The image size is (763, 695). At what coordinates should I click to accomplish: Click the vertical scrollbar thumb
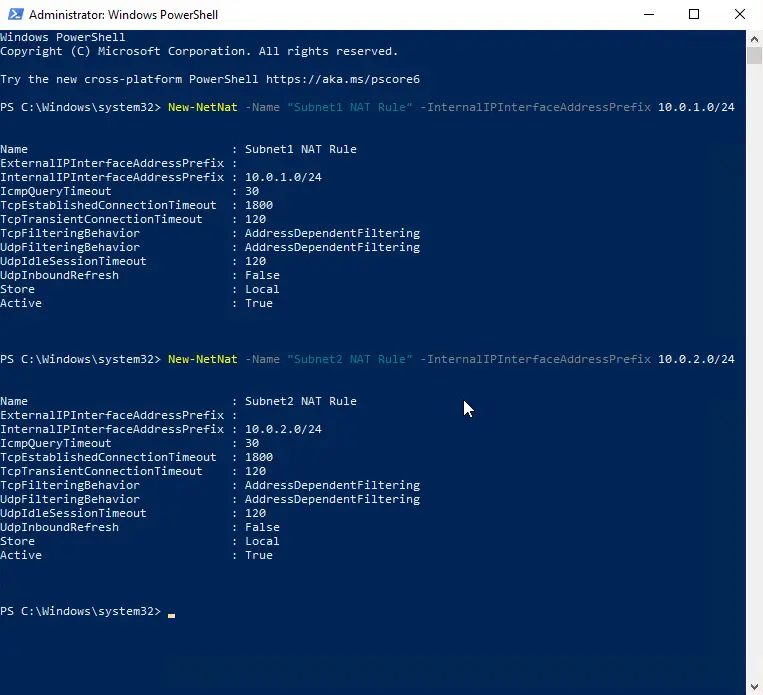(754, 55)
